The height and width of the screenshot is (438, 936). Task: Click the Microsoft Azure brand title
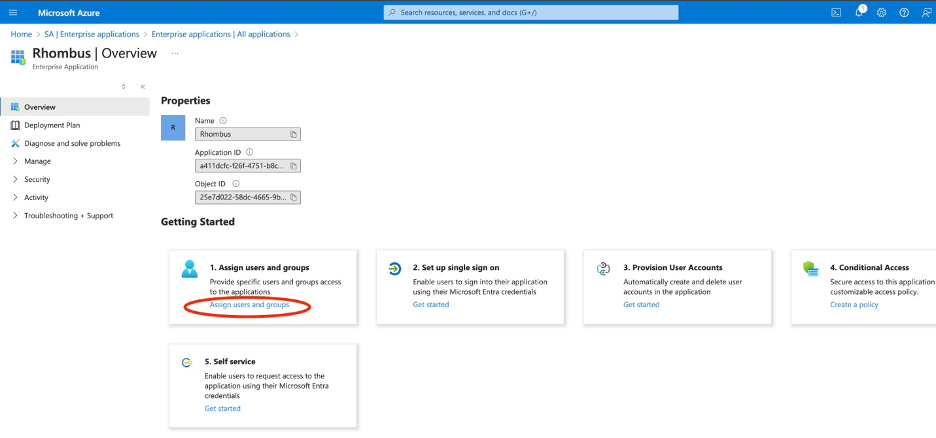69,13
